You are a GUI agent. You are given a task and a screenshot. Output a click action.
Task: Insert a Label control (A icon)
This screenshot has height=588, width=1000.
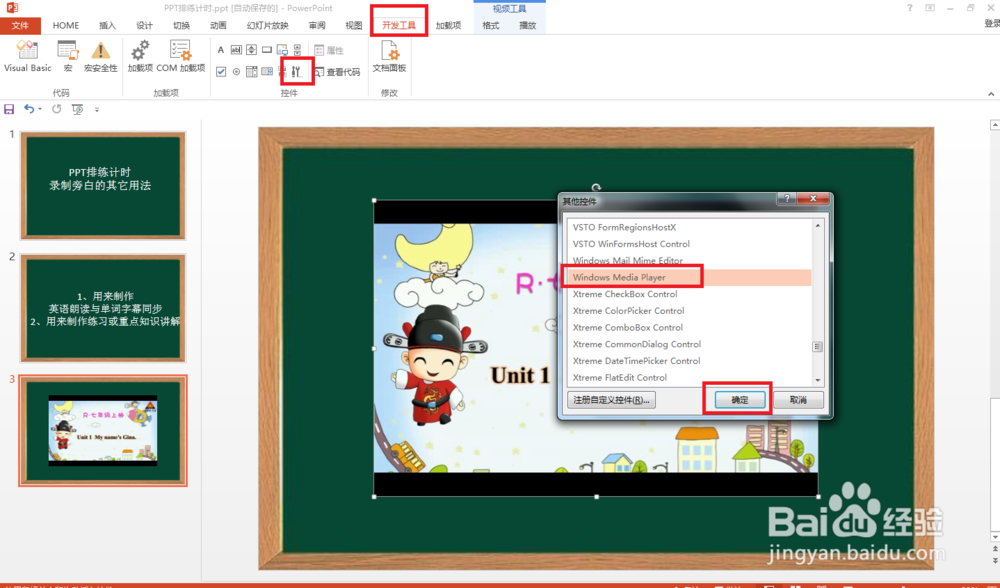pyautogui.click(x=221, y=50)
